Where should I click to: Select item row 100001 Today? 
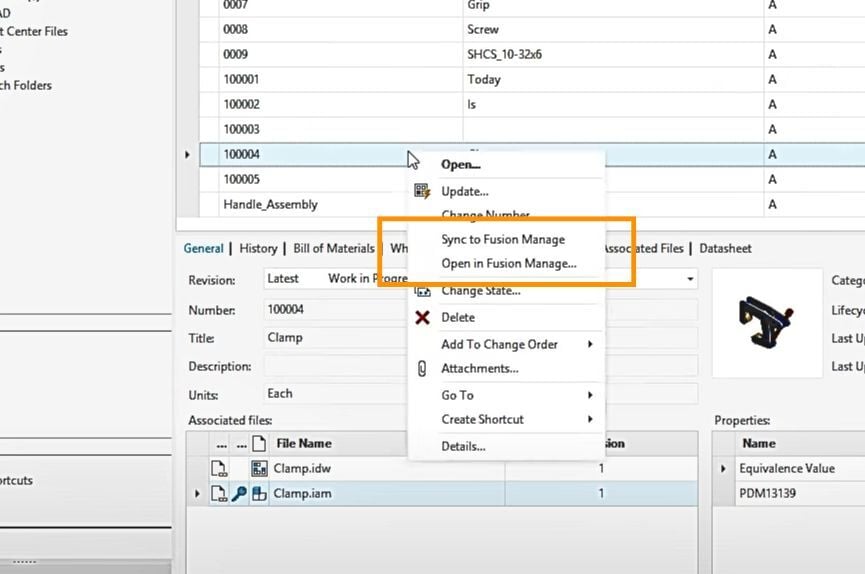[x=532, y=79]
